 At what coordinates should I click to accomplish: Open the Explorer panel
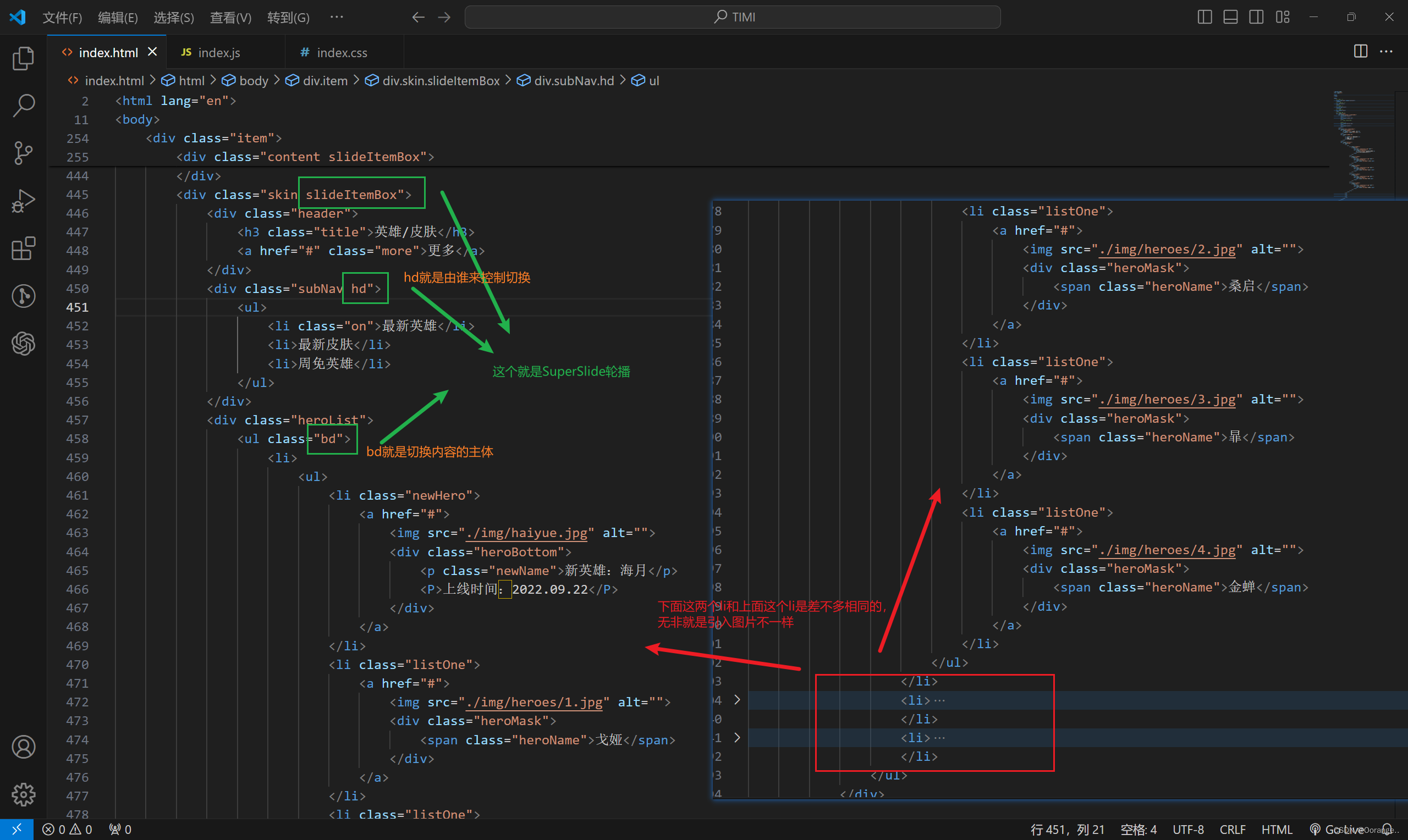click(23, 58)
